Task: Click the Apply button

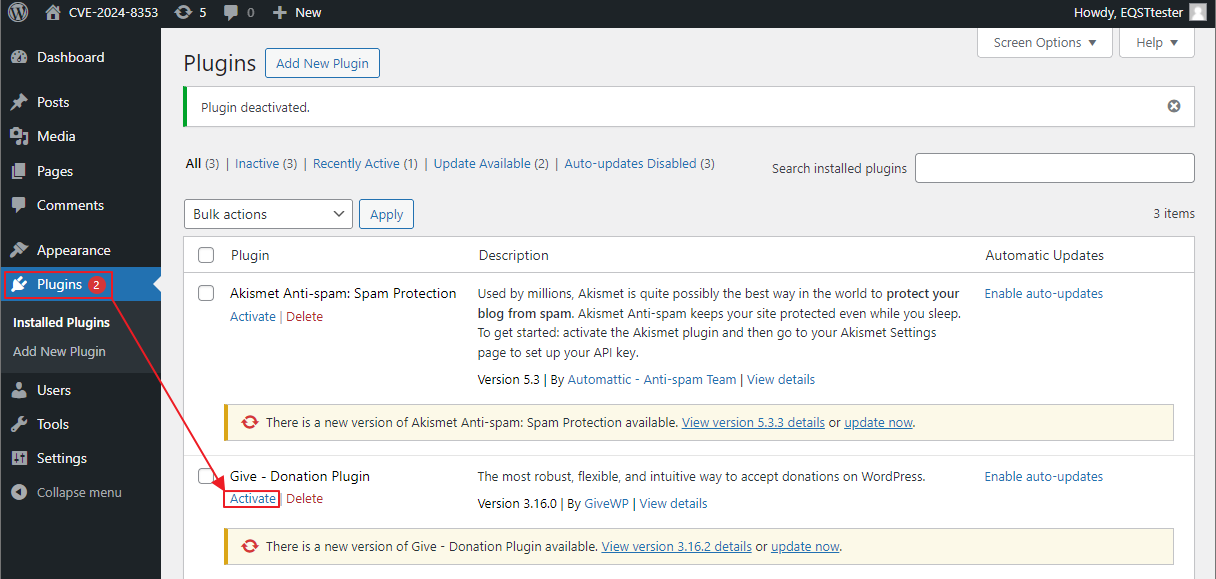Action: pos(386,214)
